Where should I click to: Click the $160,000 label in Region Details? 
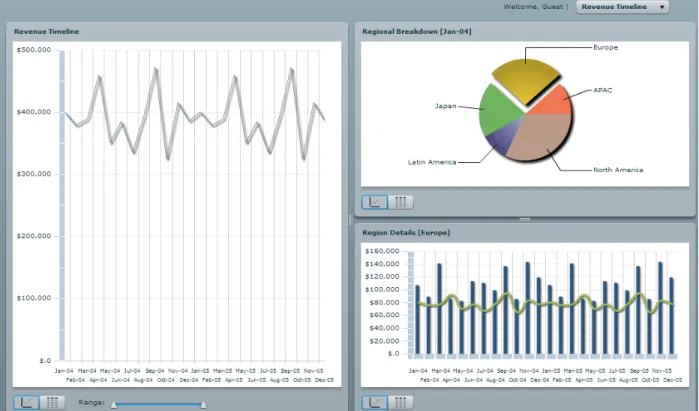382,251
